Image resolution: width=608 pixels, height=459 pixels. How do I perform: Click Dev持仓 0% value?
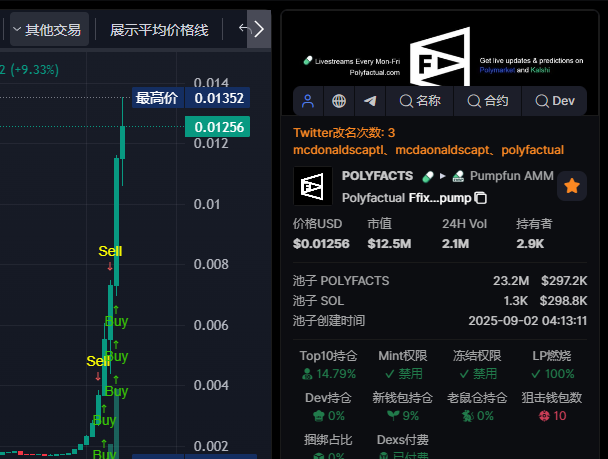[336, 416]
